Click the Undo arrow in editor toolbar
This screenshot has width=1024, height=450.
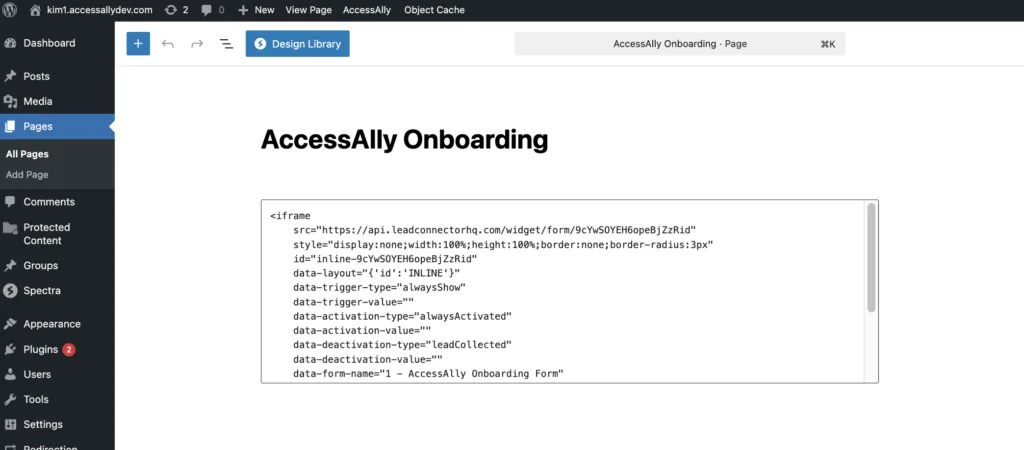click(x=168, y=44)
